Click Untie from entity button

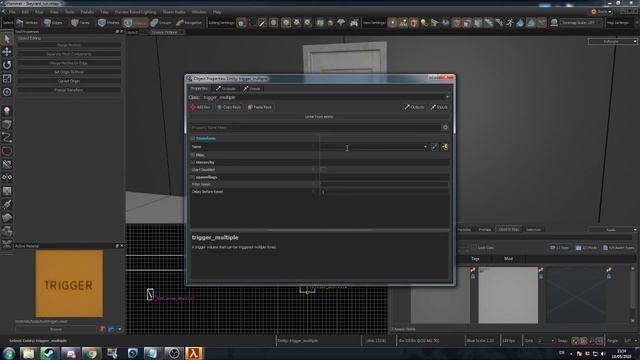point(319,117)
